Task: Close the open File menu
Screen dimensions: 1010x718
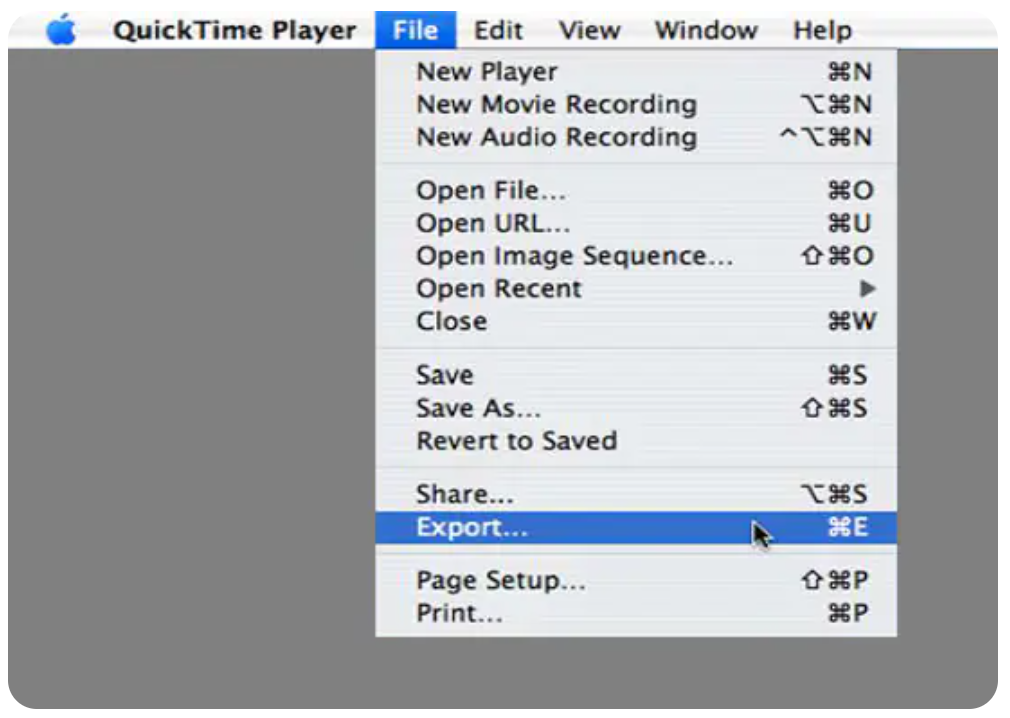Action: (x=415, y=30)
